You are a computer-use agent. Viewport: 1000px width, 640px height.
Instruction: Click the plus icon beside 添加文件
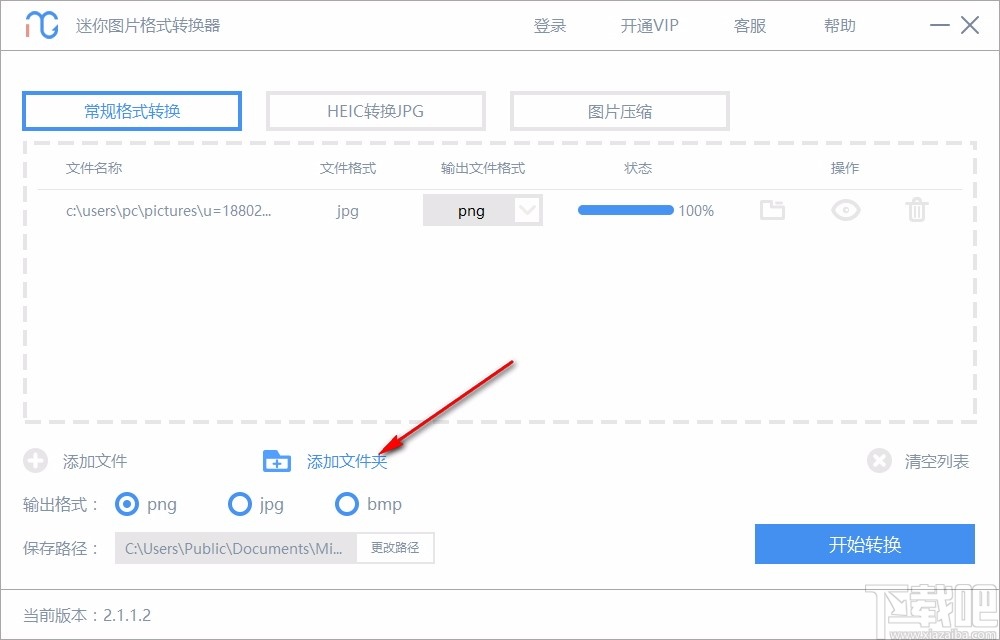click(x=36, y=461)
